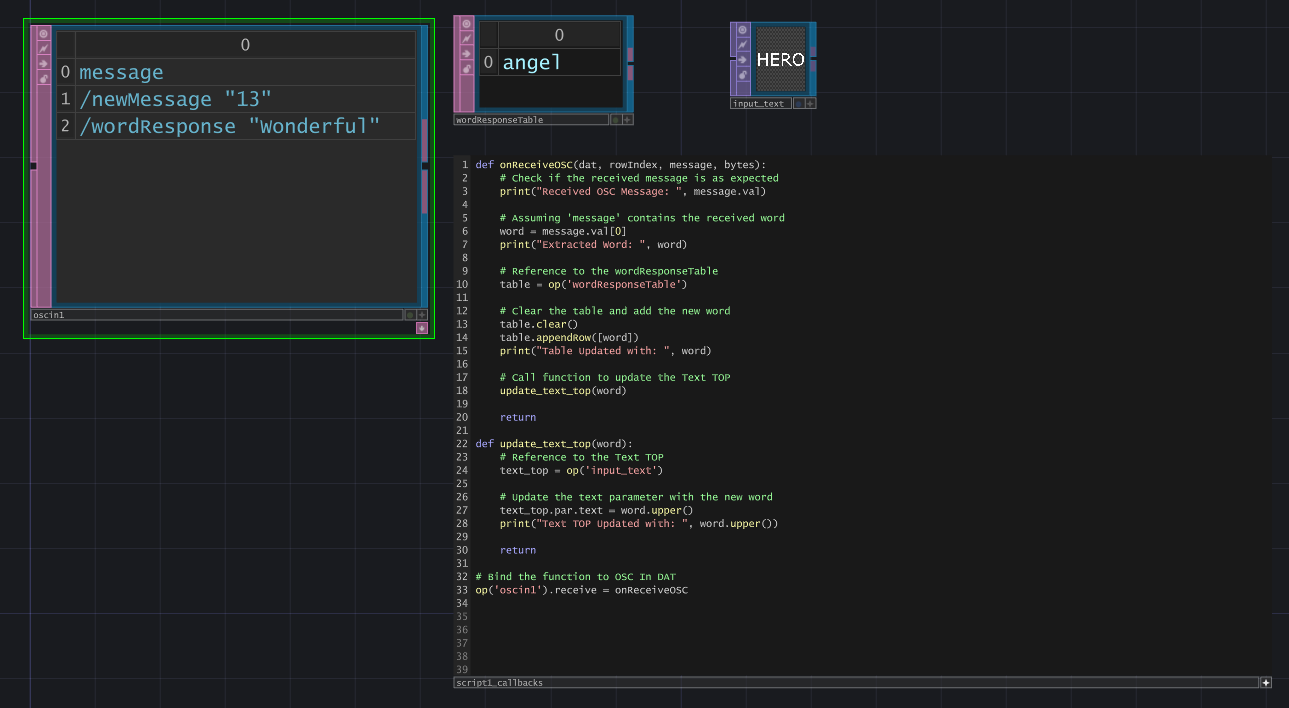
Task: Select the HERO text preview thumbnail
Action: tap(780, 60)
